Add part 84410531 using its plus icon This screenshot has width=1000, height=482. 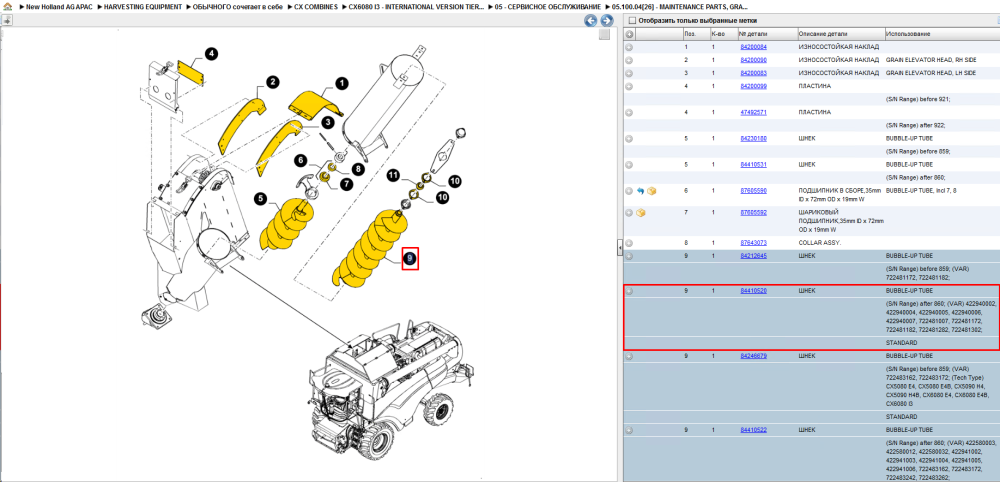pyautogui.click(x=629, y=164)
